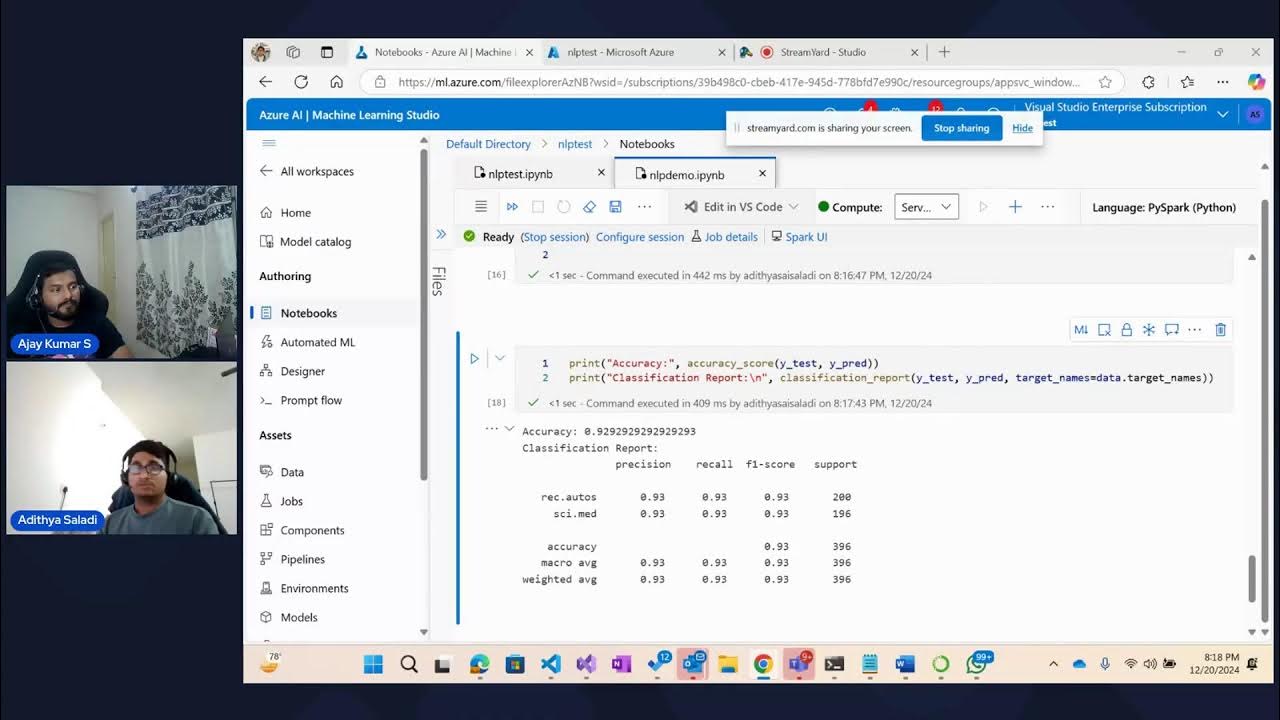
Task: Close the nlpdemo.ipynb notebook tab
Action: [x=762, y=173]
